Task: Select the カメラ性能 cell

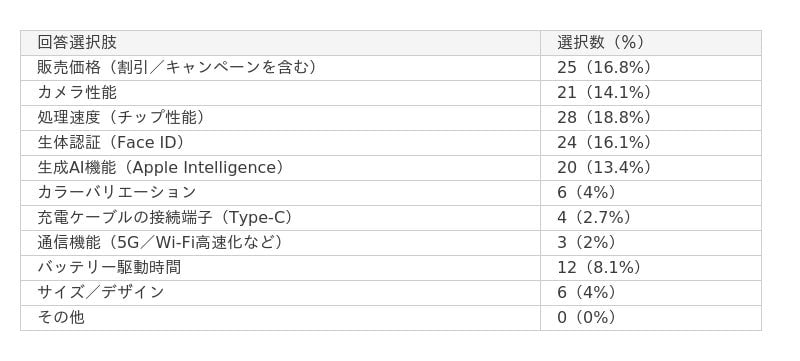Action: tap(280, 93)
